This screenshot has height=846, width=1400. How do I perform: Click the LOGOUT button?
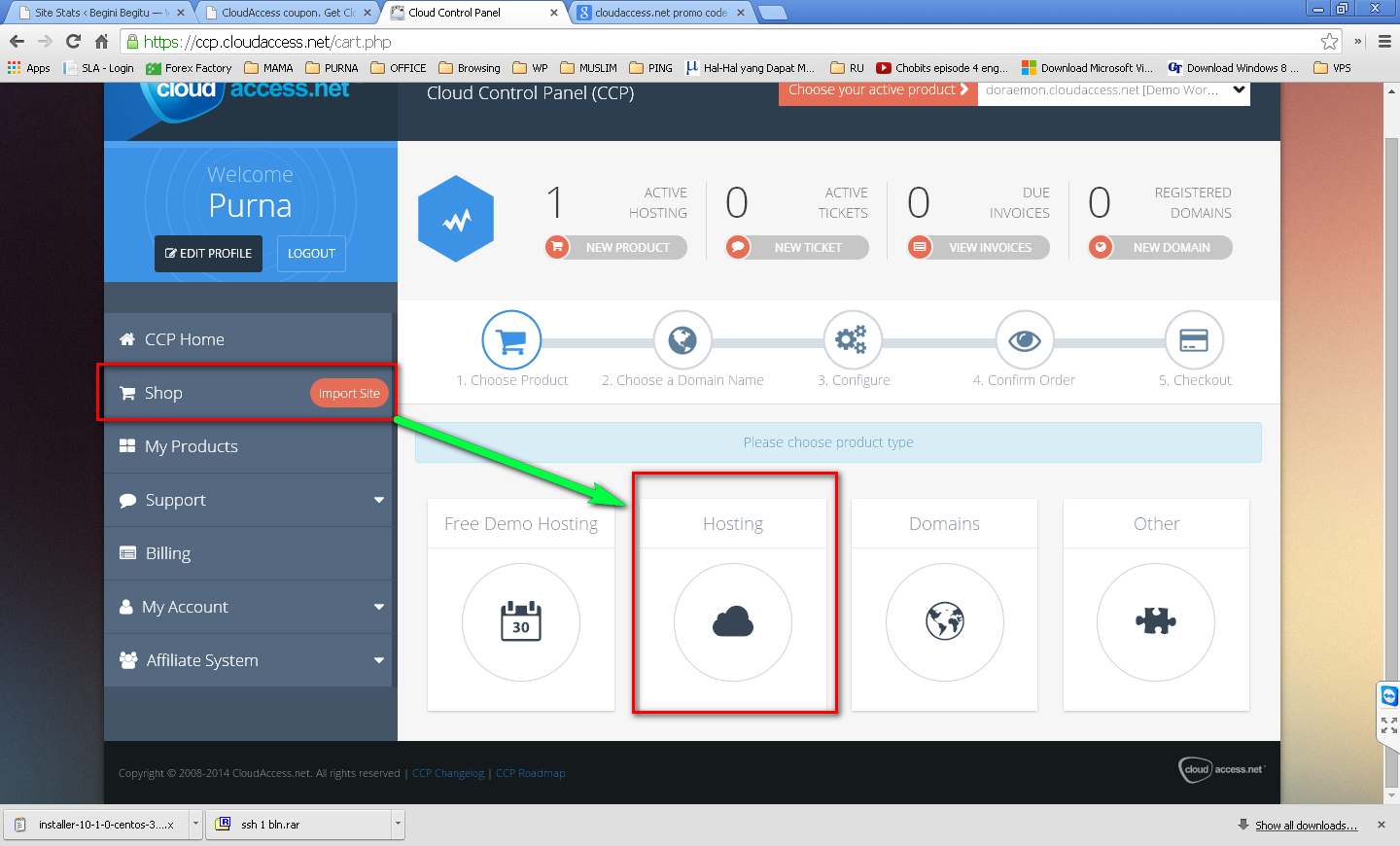[x=311, y=254]
